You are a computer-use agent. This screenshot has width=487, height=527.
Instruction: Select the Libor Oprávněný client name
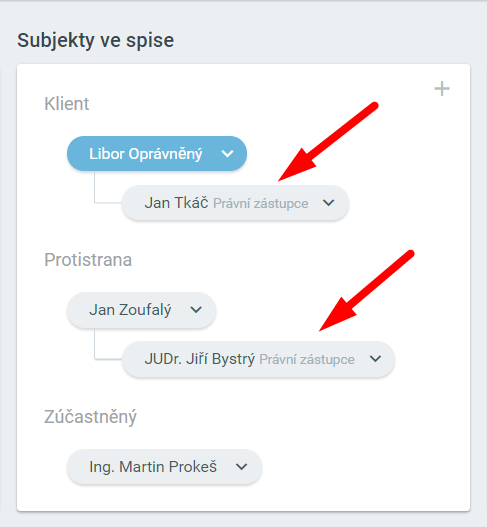pos(146,154)
